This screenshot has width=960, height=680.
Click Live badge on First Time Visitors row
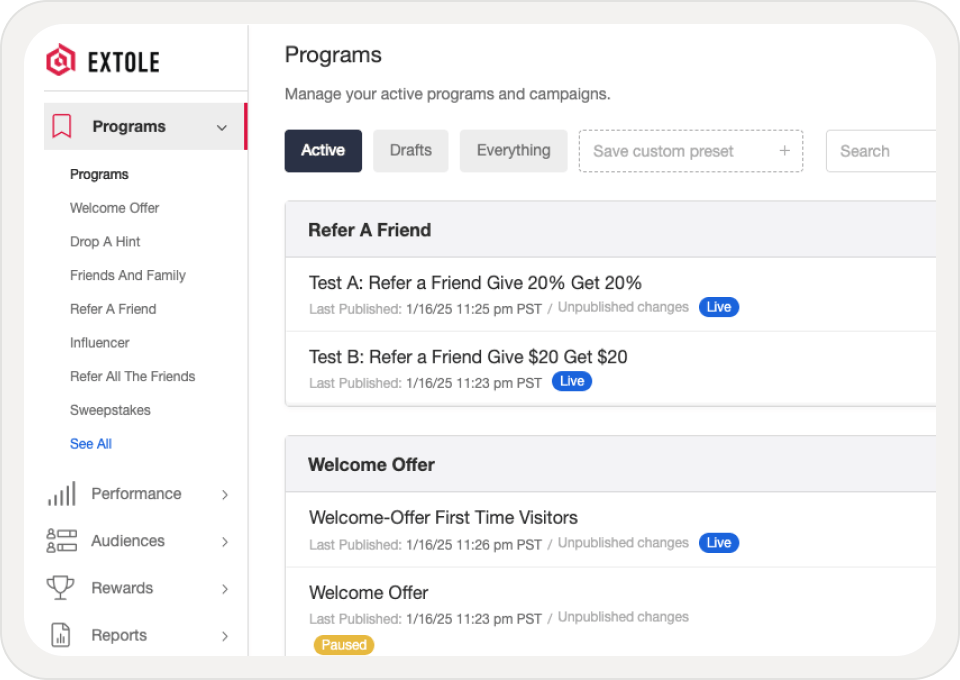point(719,542)
